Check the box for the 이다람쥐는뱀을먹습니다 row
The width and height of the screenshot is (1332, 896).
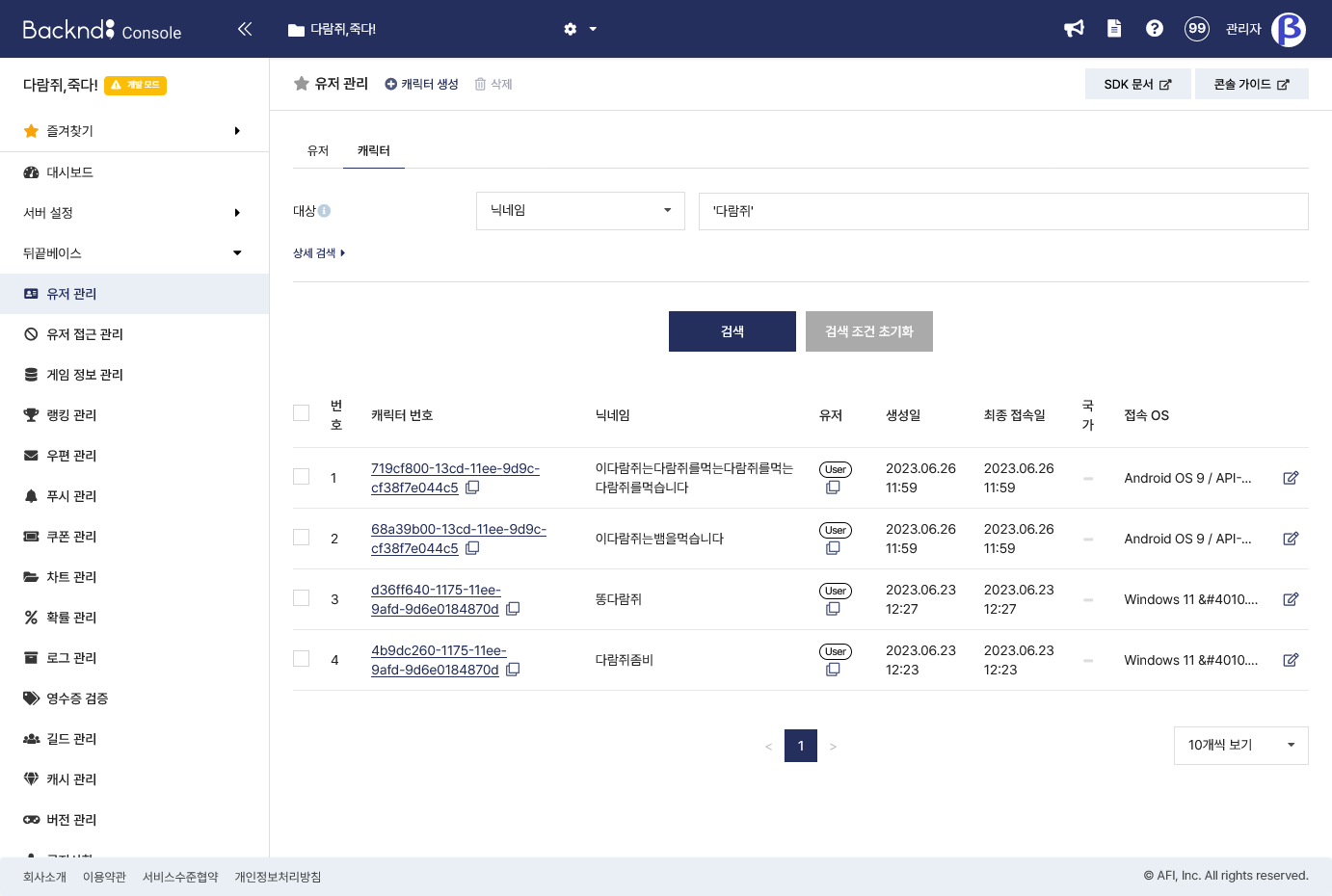(x=302, y=538)
